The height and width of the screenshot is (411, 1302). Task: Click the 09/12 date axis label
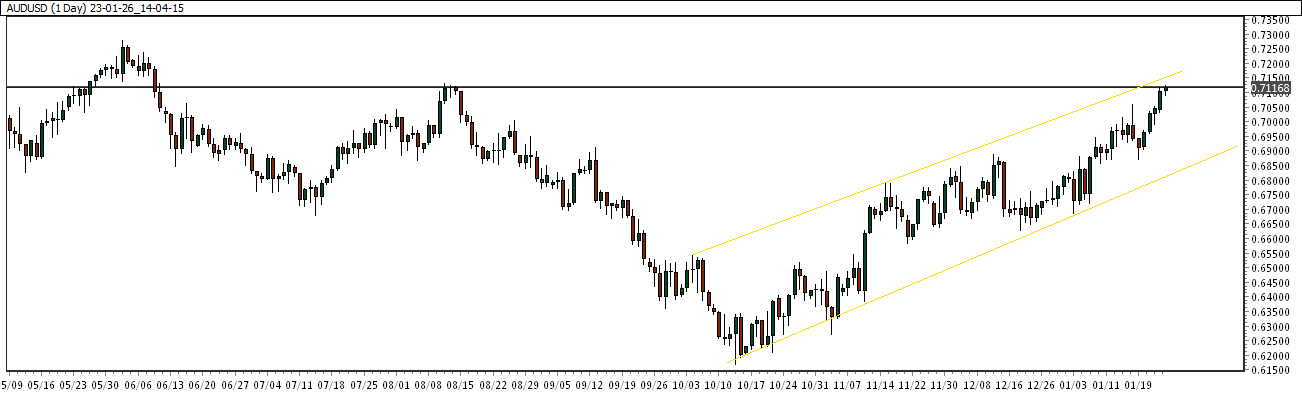coord(591,384)
